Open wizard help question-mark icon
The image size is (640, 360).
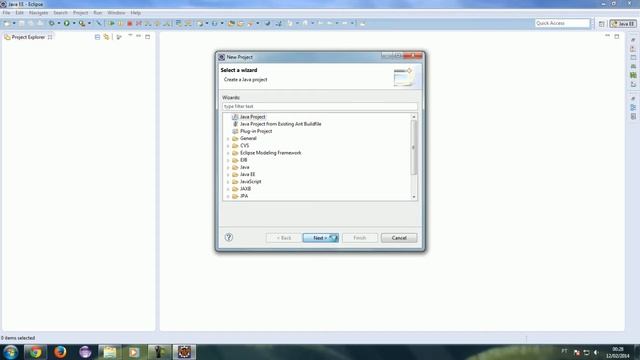[x=229, y=237]
